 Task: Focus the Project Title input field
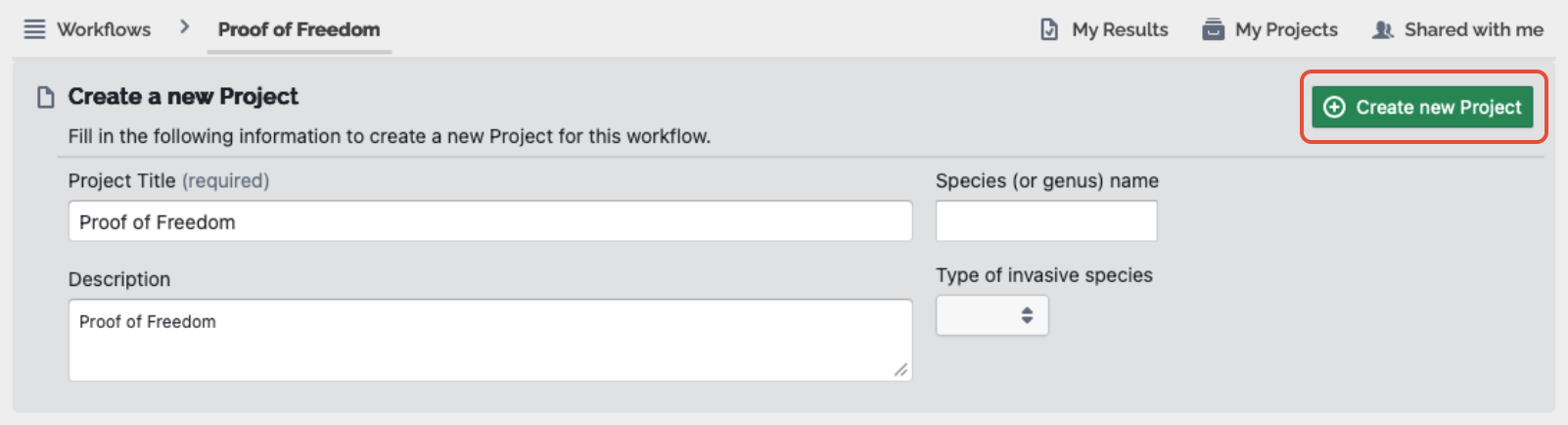click(490, 221)
